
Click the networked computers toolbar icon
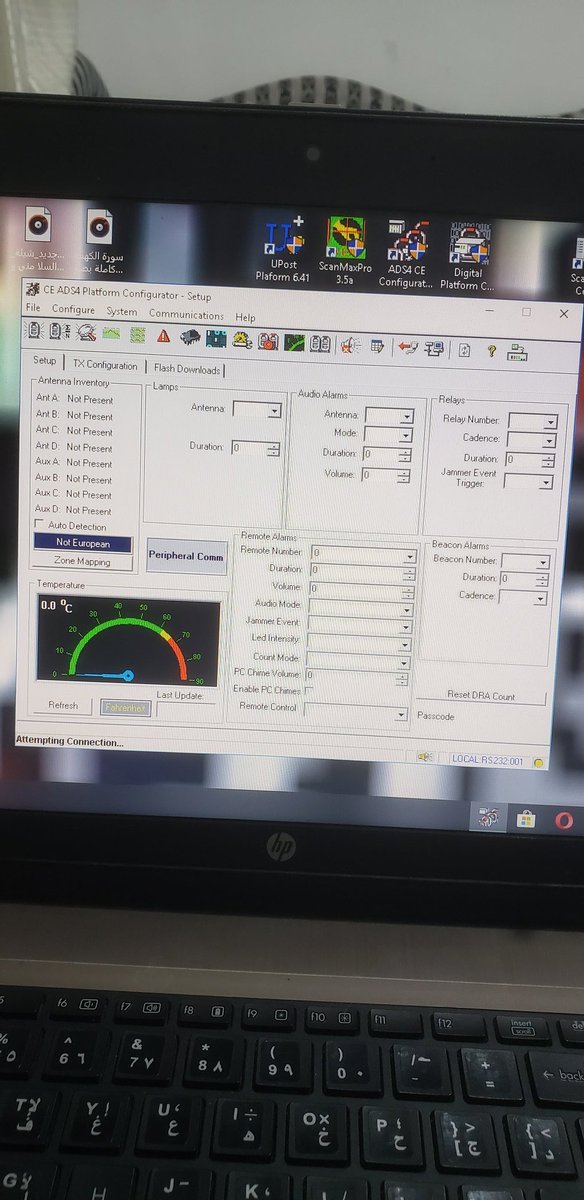point(434,347)
